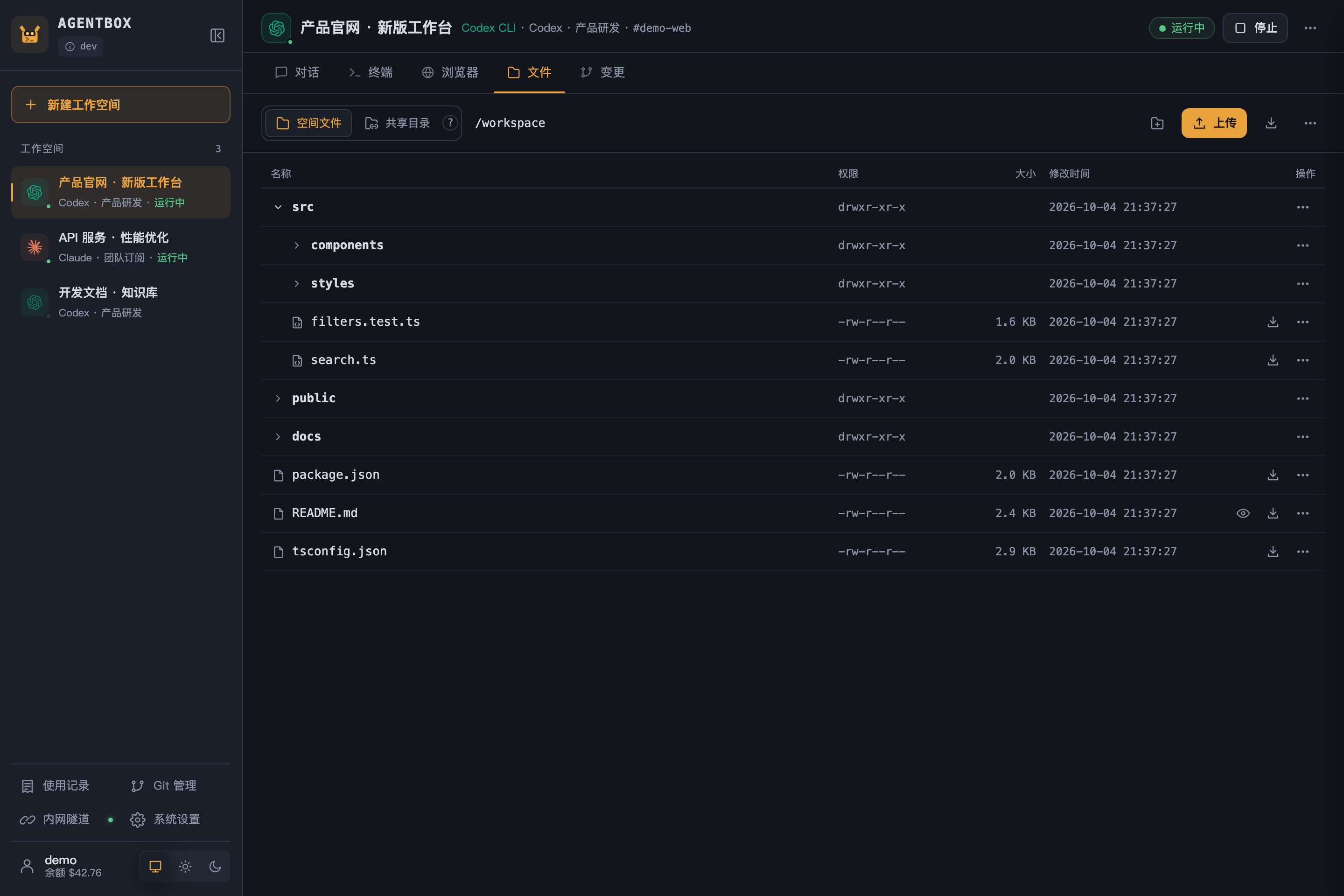The image size is (1344, 896).
Task: Open the header more options menu
Action: click(x=1310, y=28)
